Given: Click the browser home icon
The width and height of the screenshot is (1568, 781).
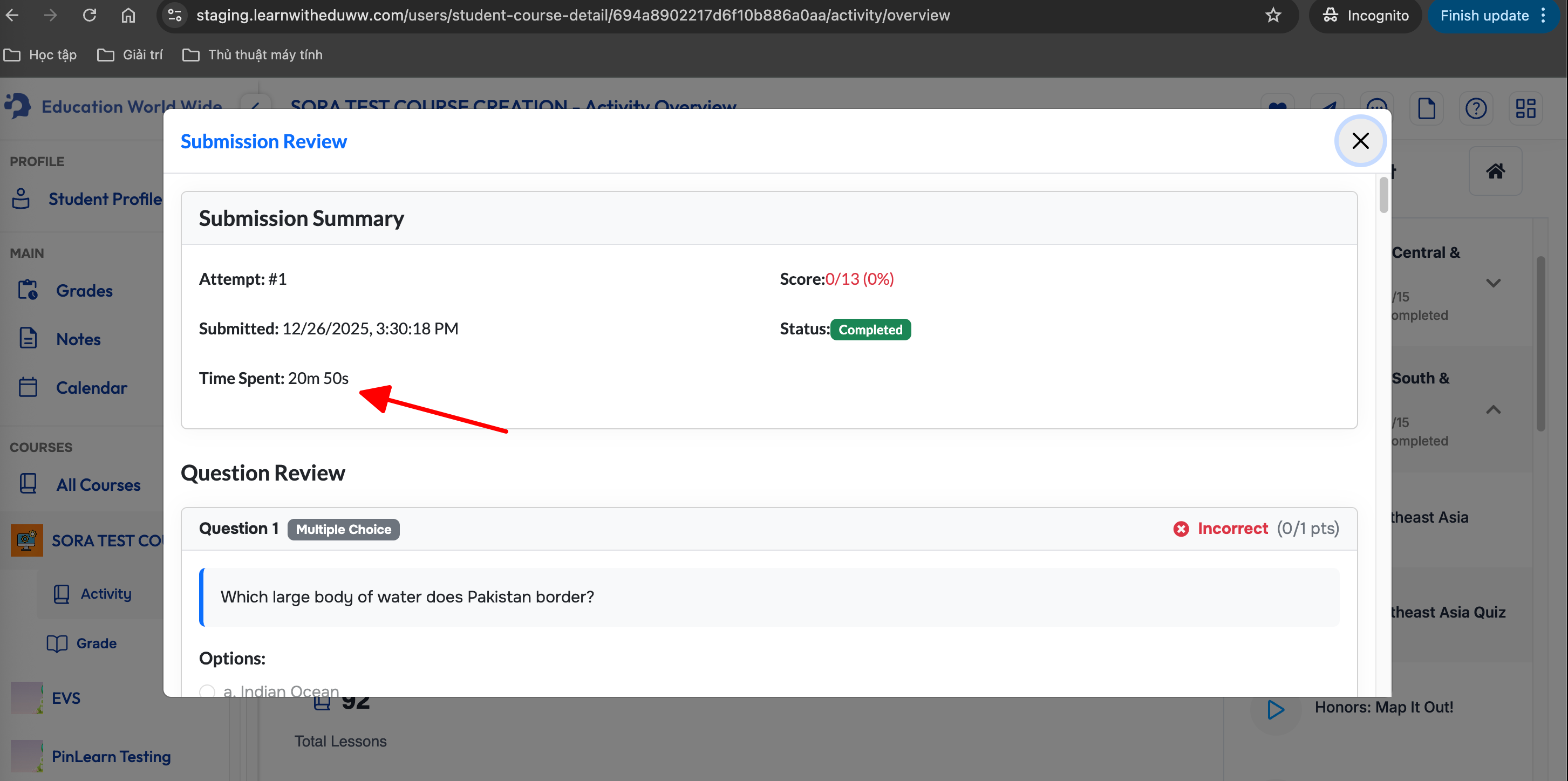Looking at the screenshot, I should tap(128, 15).
